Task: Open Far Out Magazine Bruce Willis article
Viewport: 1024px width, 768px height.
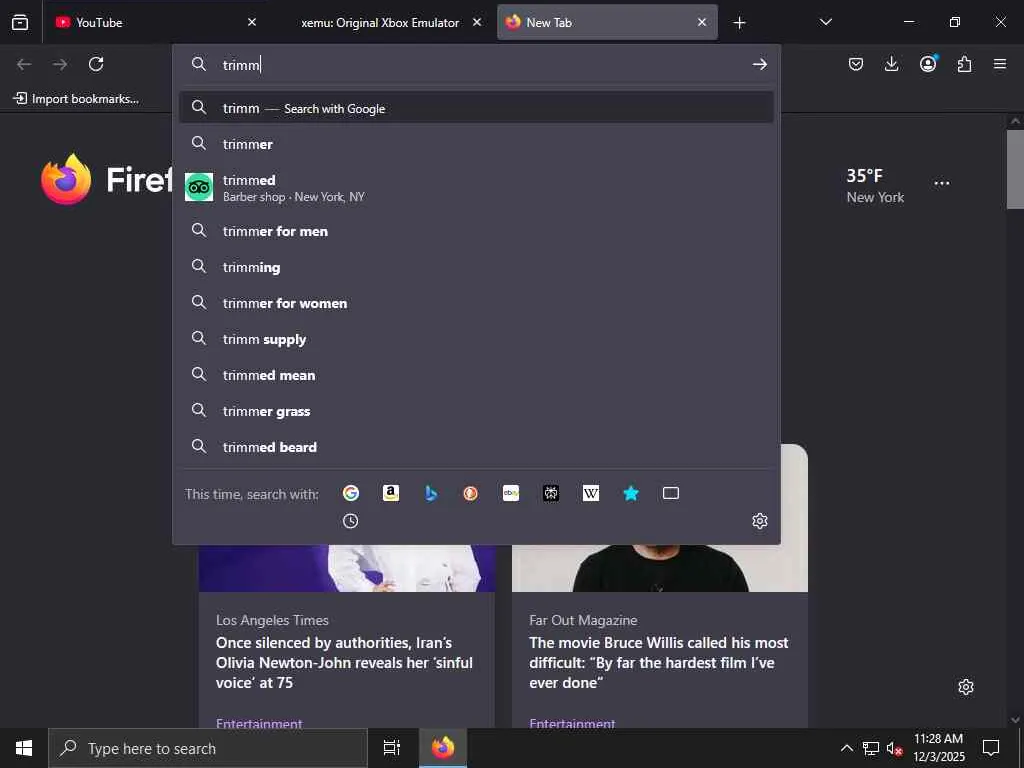Action: (658, 662)
